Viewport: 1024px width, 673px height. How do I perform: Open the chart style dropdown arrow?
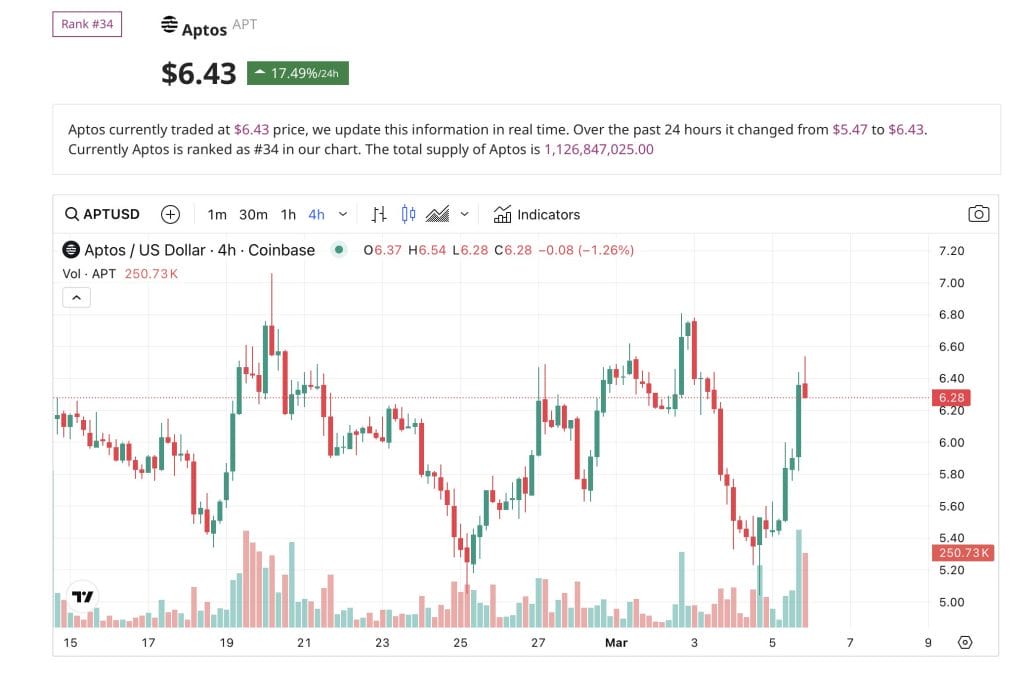coord(463,213)
